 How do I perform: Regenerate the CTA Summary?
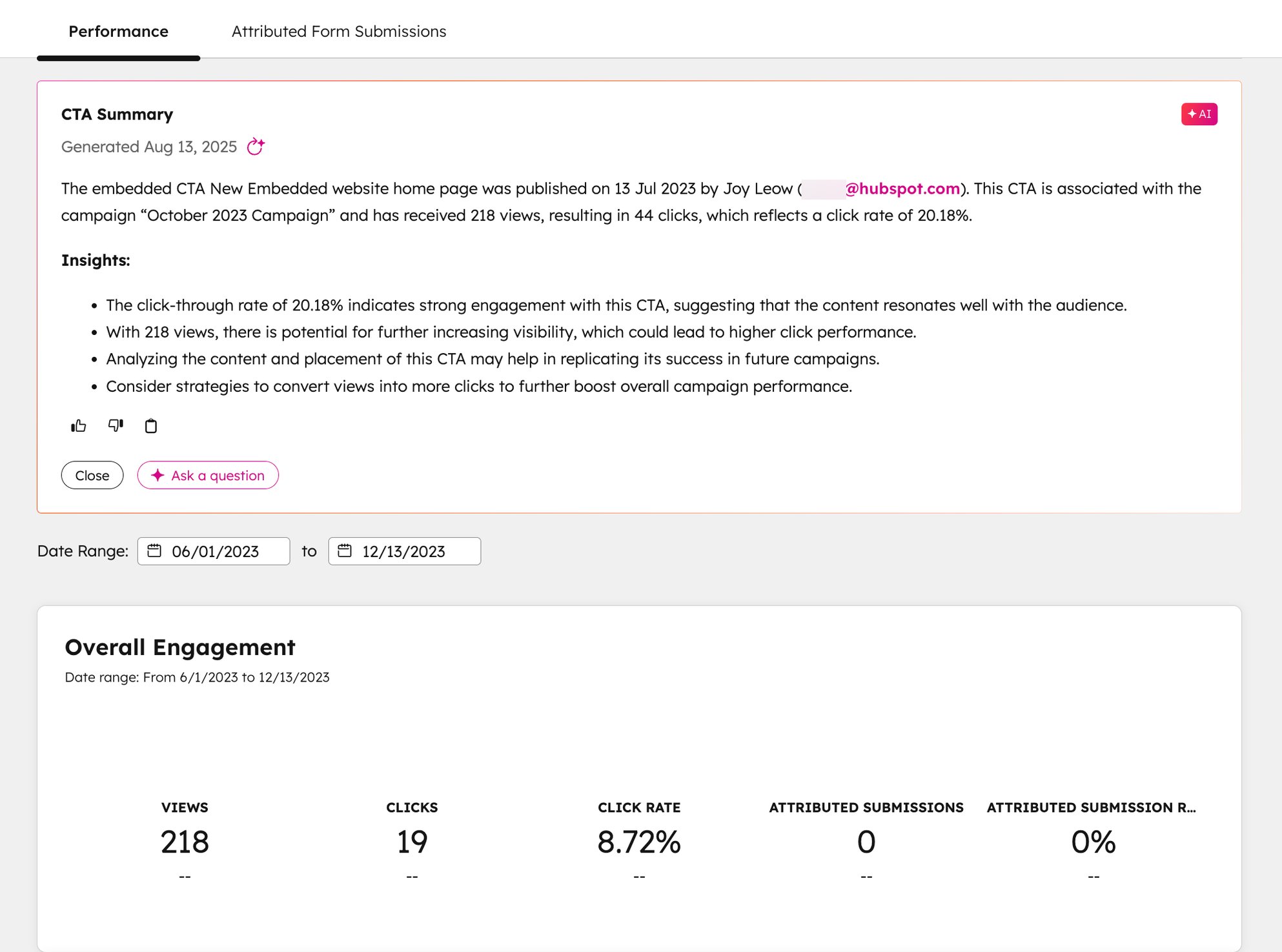point(256,147)
